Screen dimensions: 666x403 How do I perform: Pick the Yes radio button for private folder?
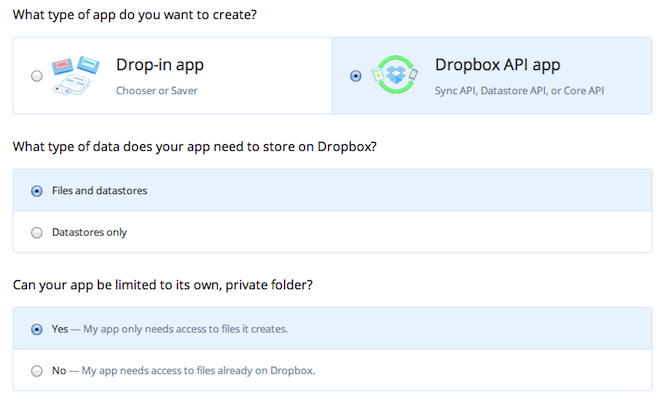click(37, 328)
